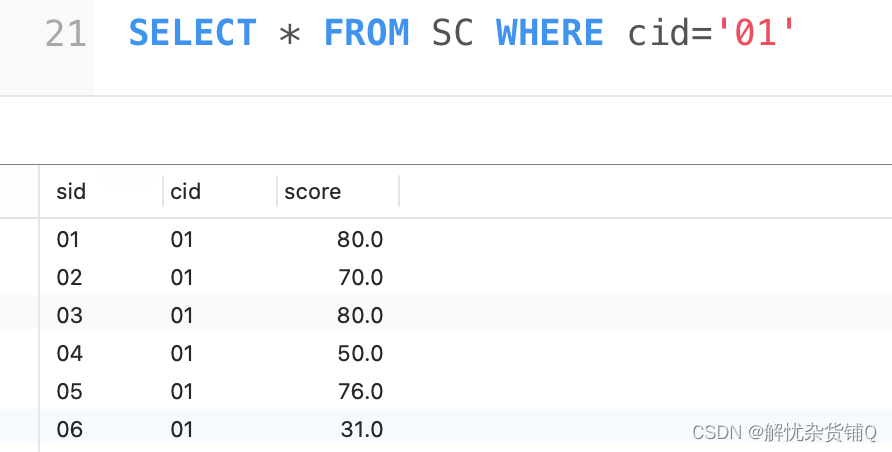Select the score cell showing 76.0
892x452 pixels.
point(360,391)
